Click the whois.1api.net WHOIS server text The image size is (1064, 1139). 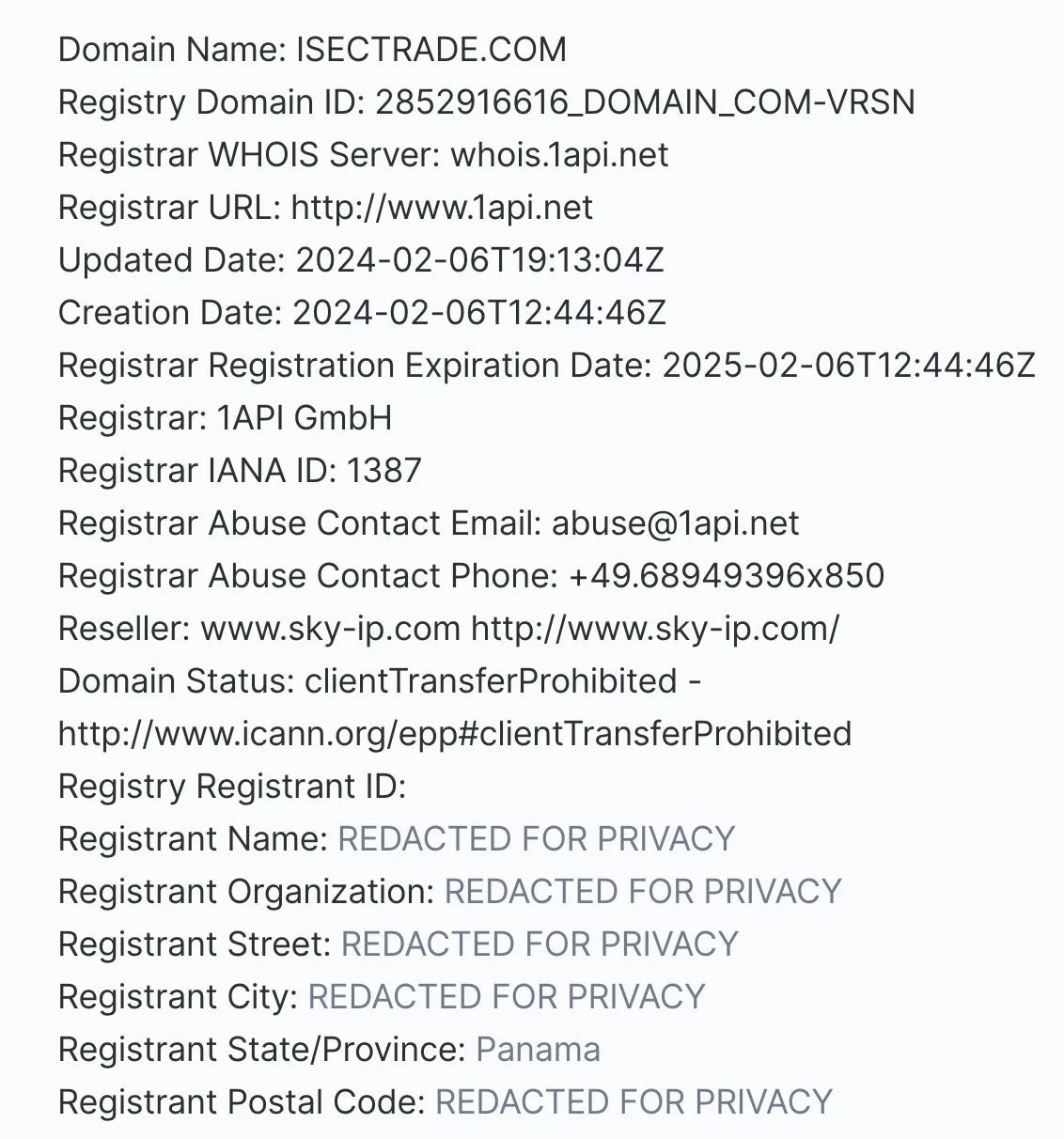[560, 155]
